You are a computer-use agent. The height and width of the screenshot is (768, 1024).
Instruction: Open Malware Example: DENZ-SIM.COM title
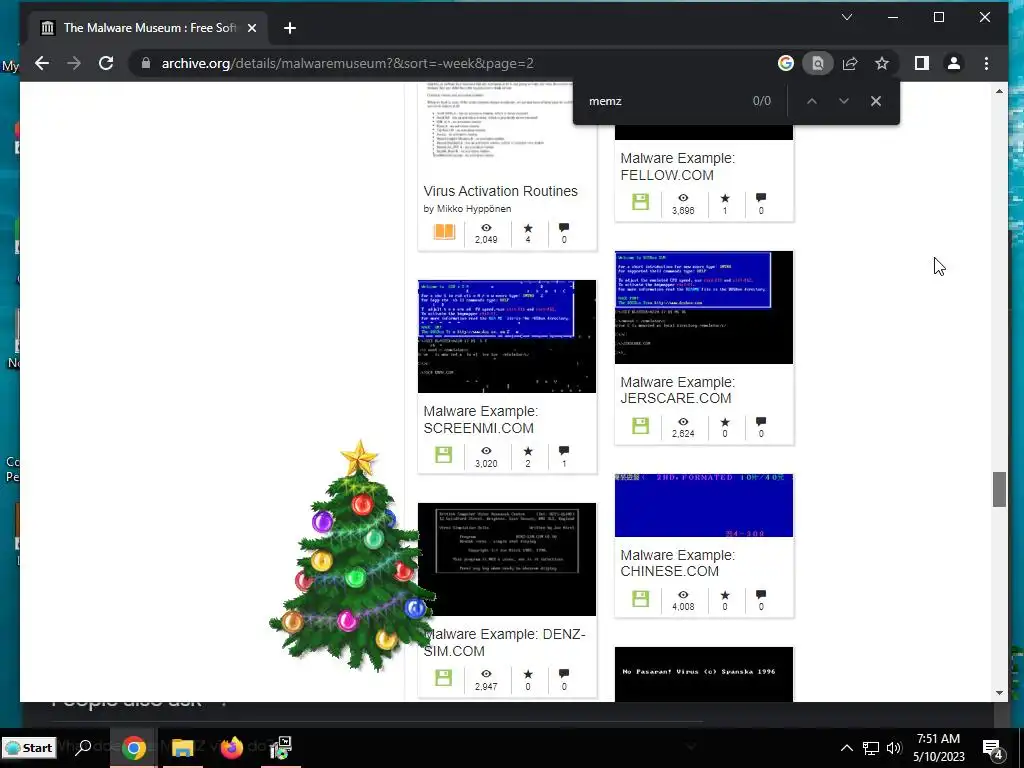[x=505, y=643]
